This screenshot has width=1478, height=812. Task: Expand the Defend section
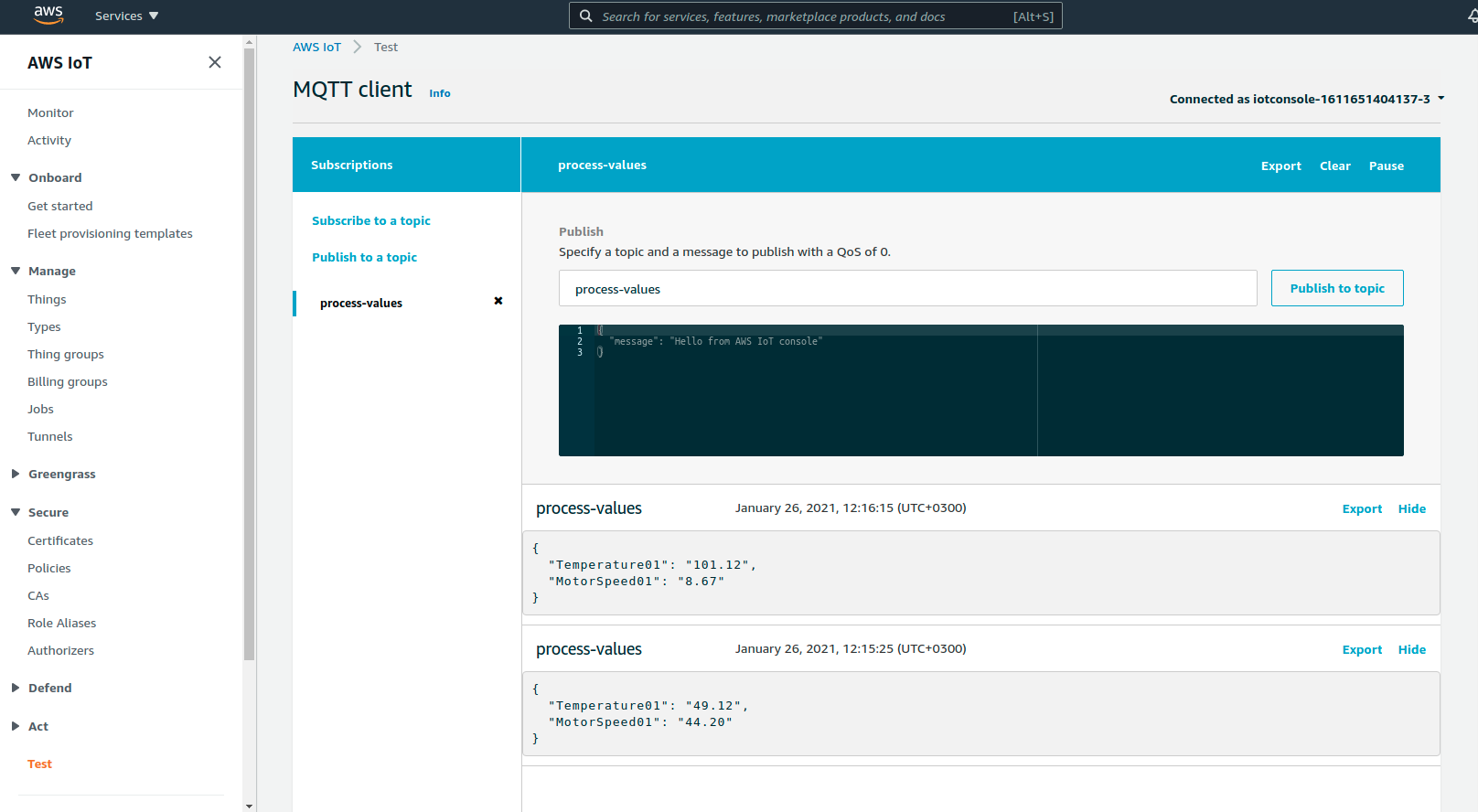click(x=16, y=688)
